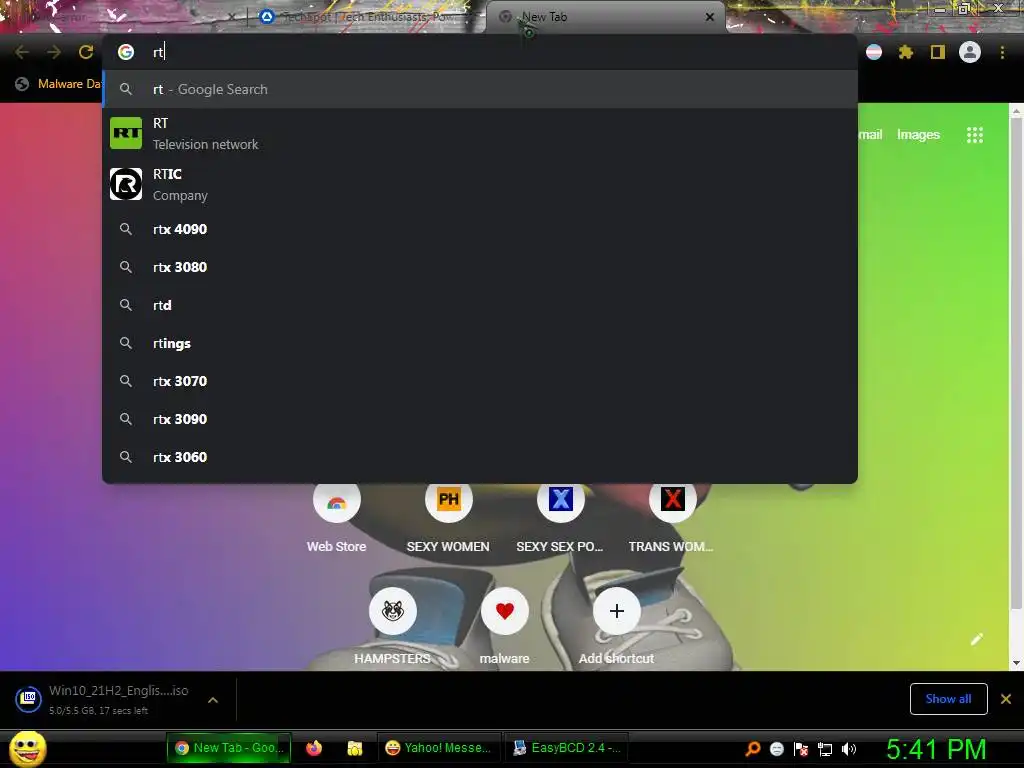Click the 5:41 PM clock
Image resolution: width=1024 pixels, height=768 pixels.
[936, 749]
